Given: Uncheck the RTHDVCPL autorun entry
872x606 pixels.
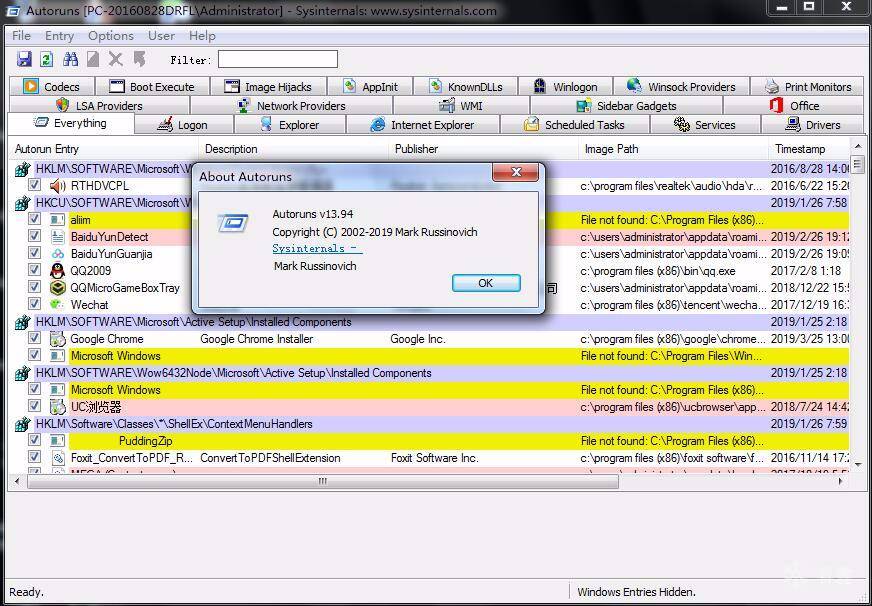Looking at the screenshot, I should [x=34, y=185].
